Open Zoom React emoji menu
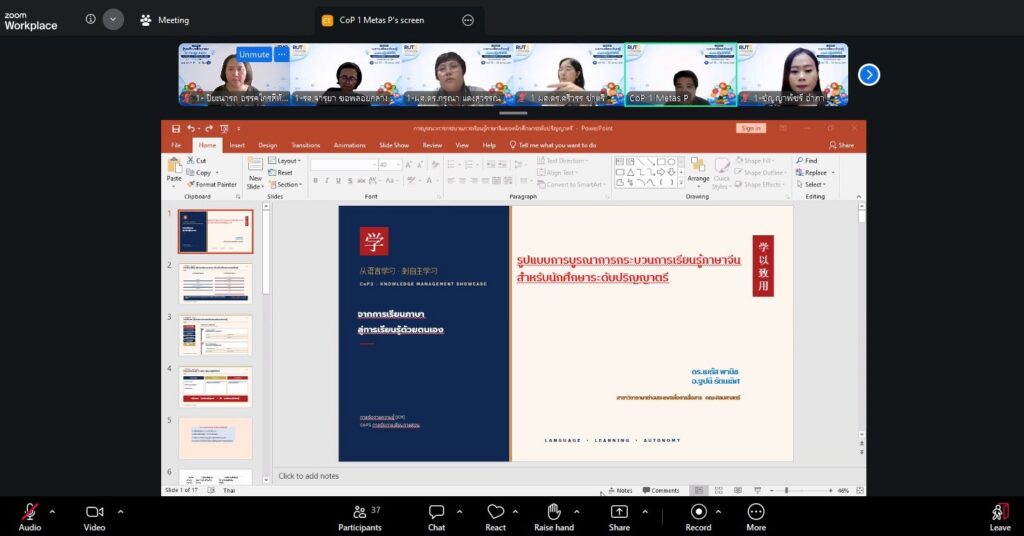 (x=496, y=517)
